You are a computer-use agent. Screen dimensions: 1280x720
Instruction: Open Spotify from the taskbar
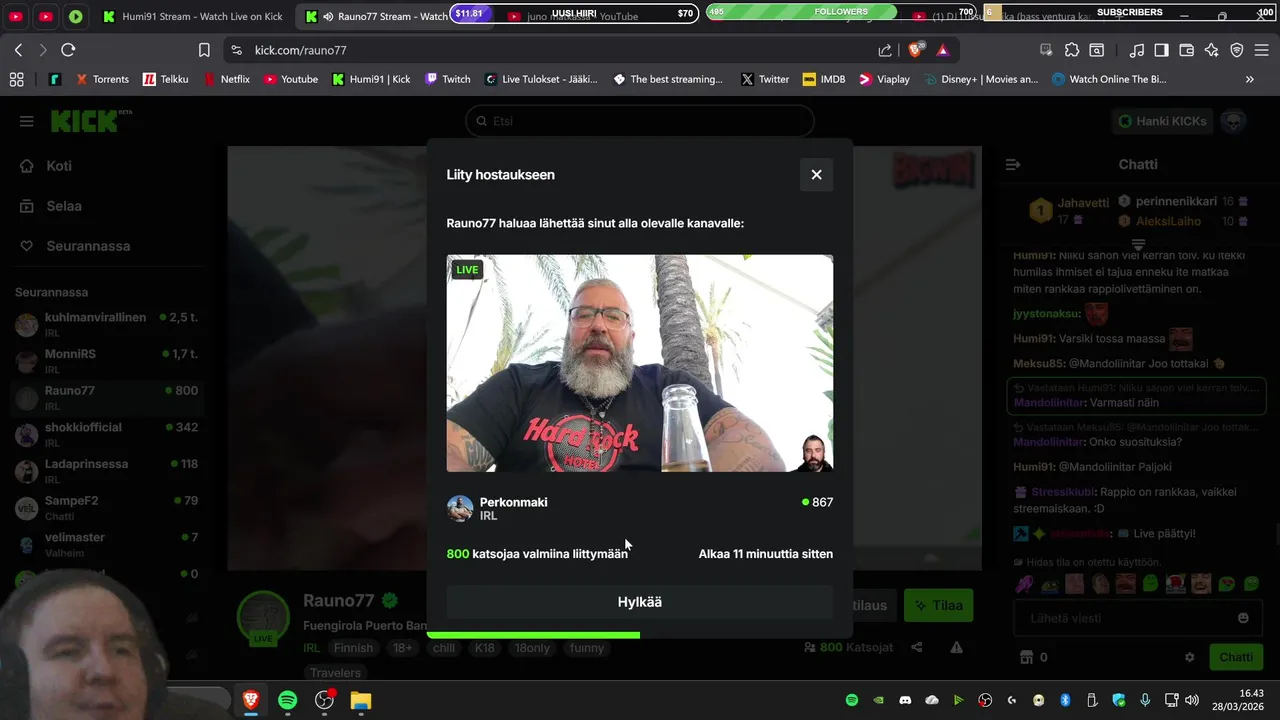287,700
